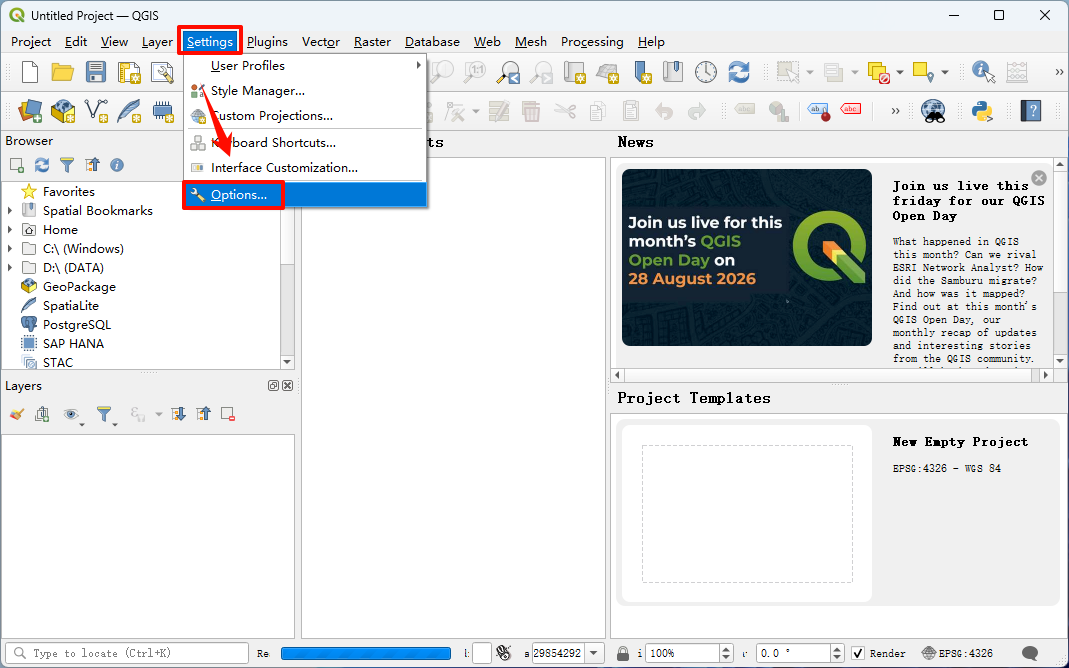Collapse all items in Browser panel
The width and height of the screenshot is (1069, 668).
[92, 165]
